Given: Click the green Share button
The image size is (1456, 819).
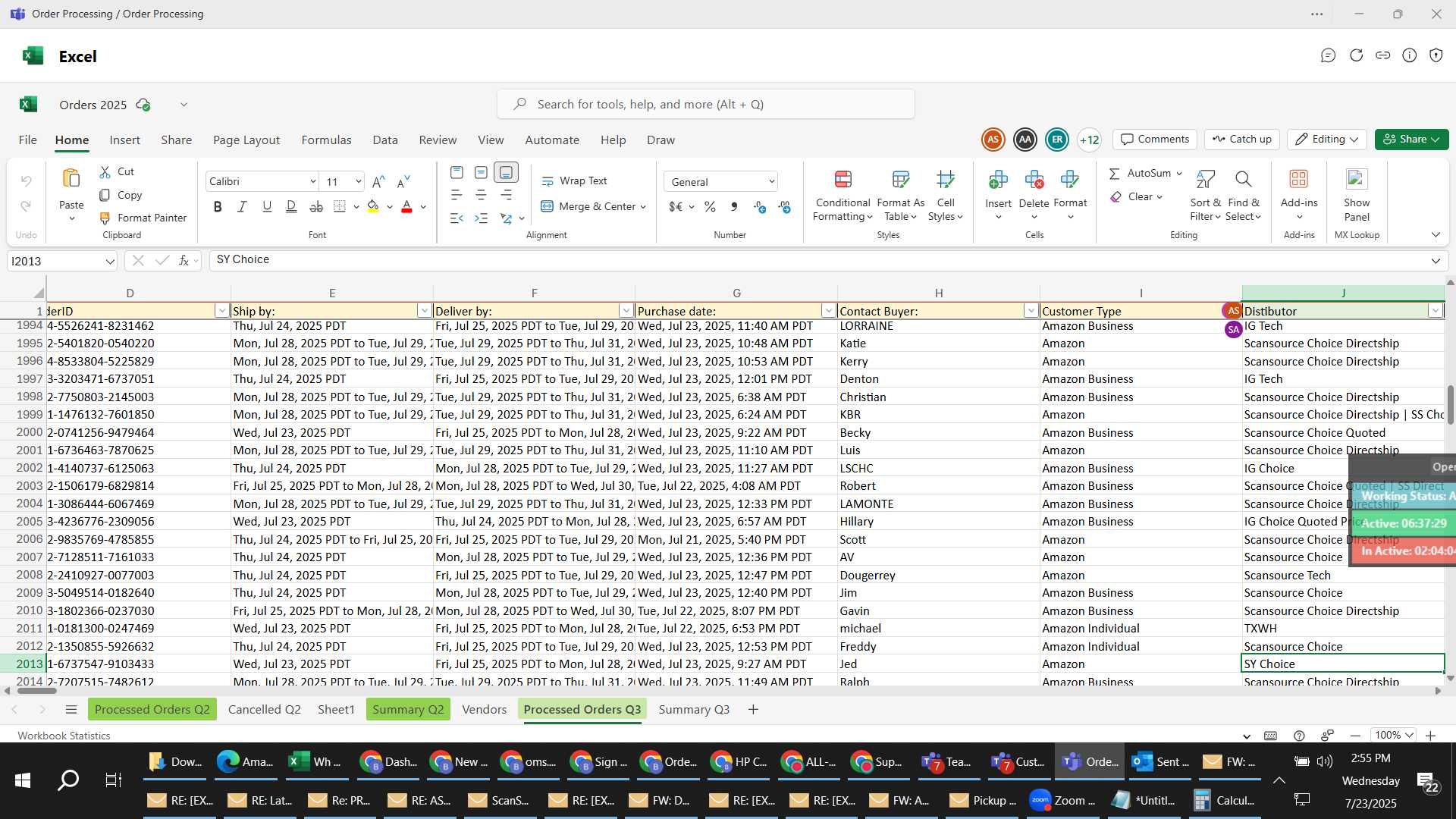Looking at the screenshot, I should [x=1411, y=140].
